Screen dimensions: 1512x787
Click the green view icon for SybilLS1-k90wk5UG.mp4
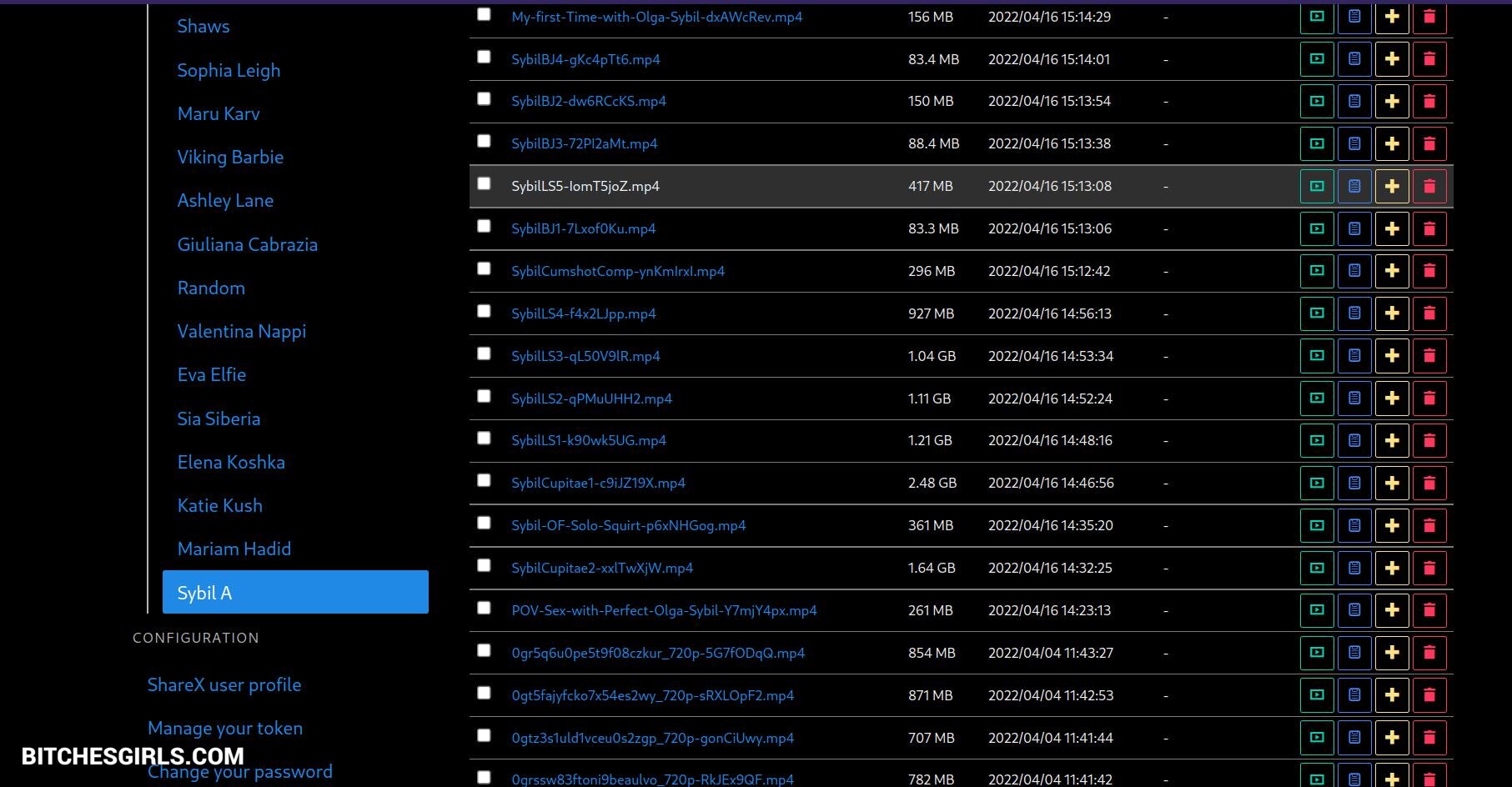(1317, 440)
